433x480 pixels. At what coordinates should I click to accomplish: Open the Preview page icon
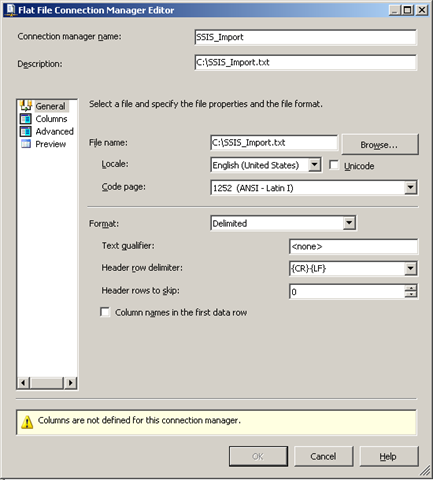point(26,144)
